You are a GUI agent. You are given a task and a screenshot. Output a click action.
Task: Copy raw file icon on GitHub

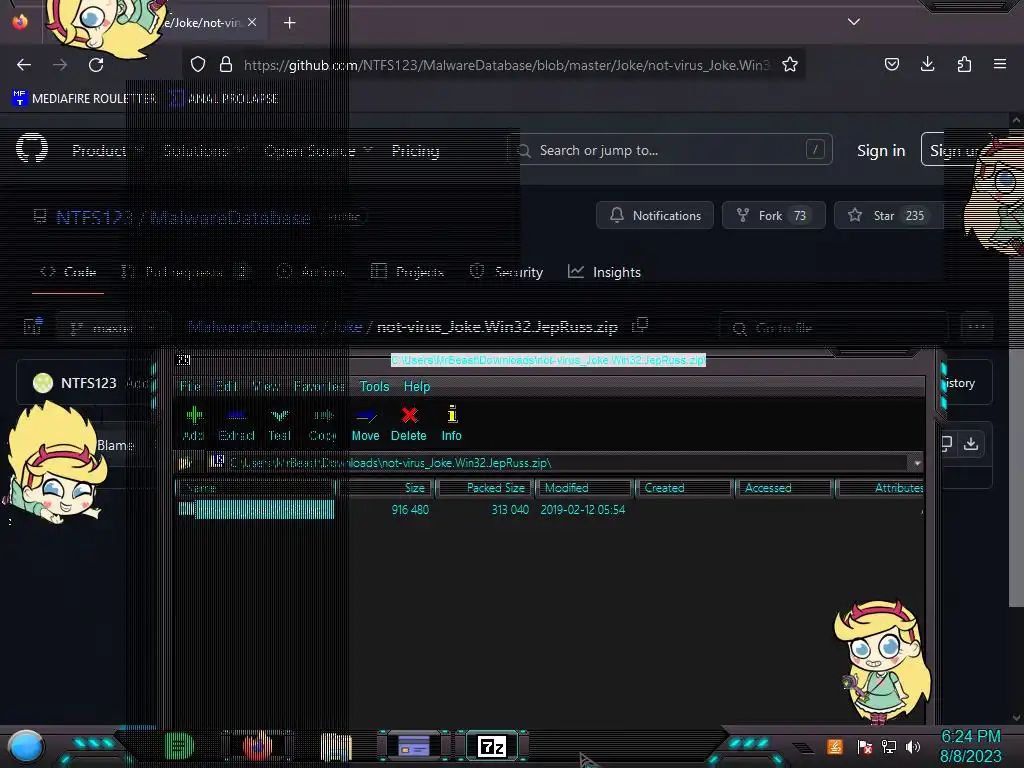[945, 444]
